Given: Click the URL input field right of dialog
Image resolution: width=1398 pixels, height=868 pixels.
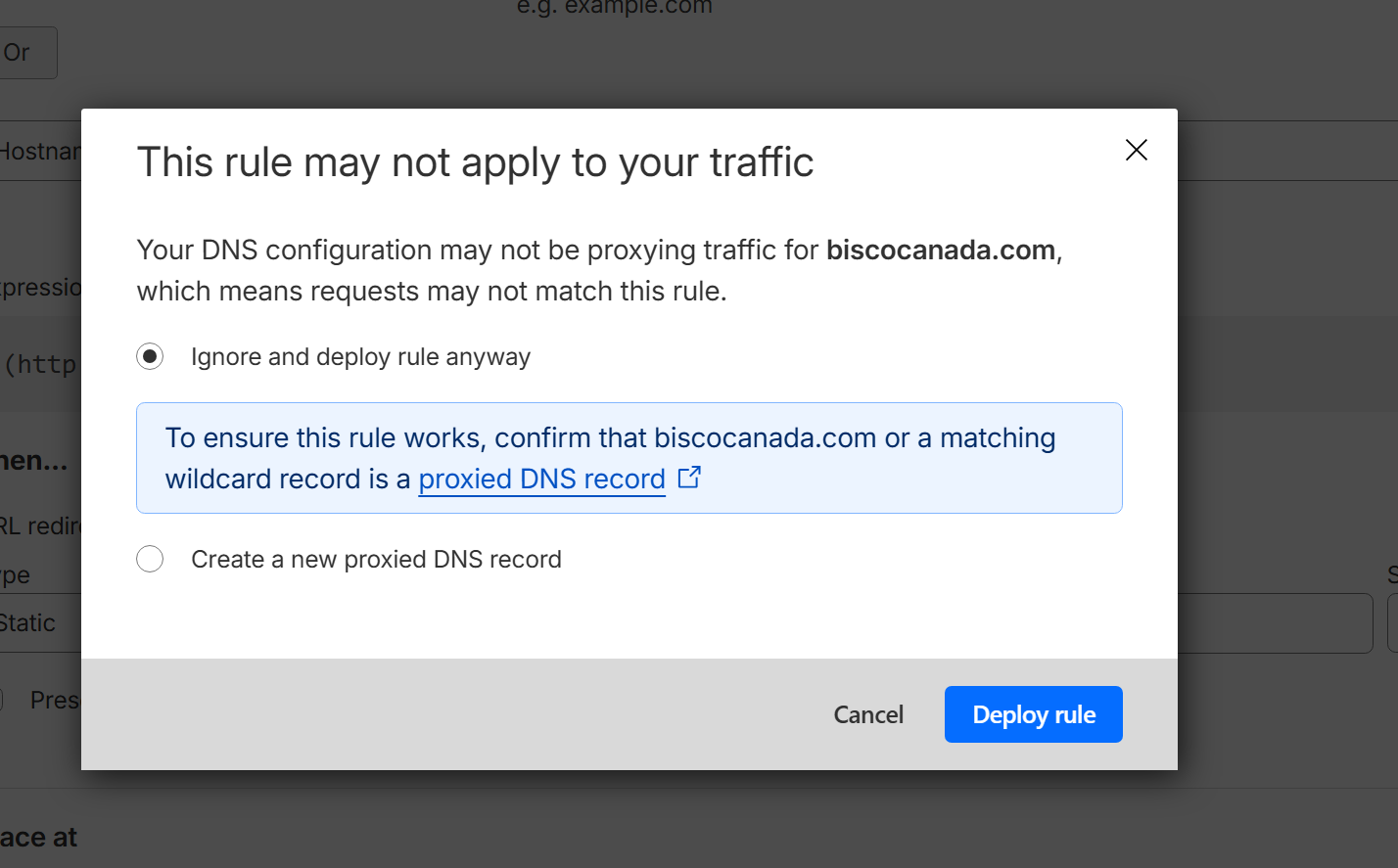Looking at the screenshot, I should [1275, 623].
